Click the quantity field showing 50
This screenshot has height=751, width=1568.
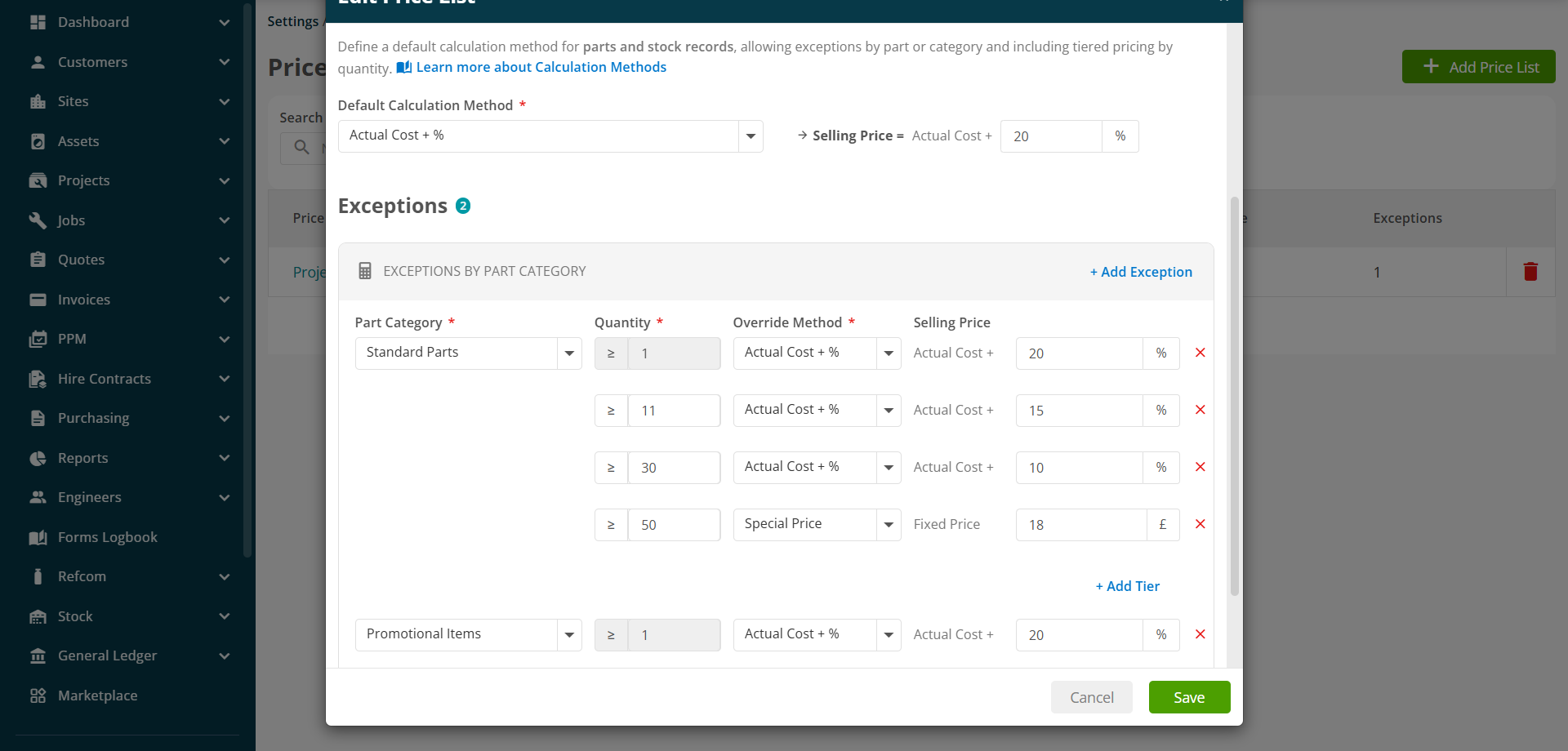(674, 525)
